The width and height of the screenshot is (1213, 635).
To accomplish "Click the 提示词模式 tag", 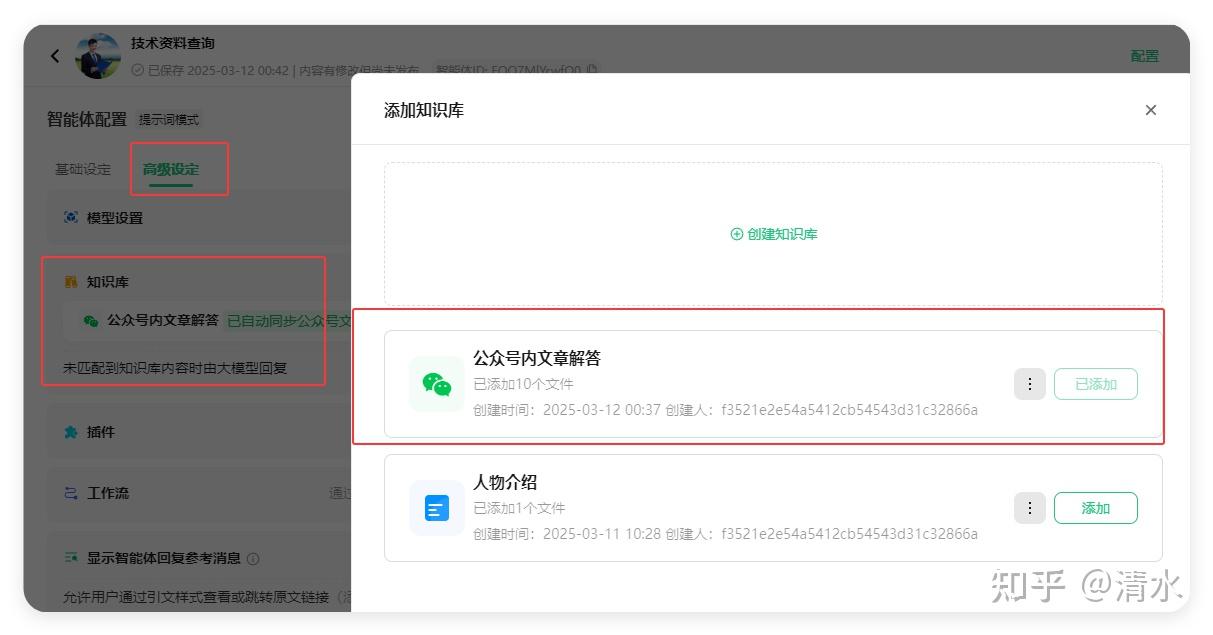I will (x=169, y=119).
